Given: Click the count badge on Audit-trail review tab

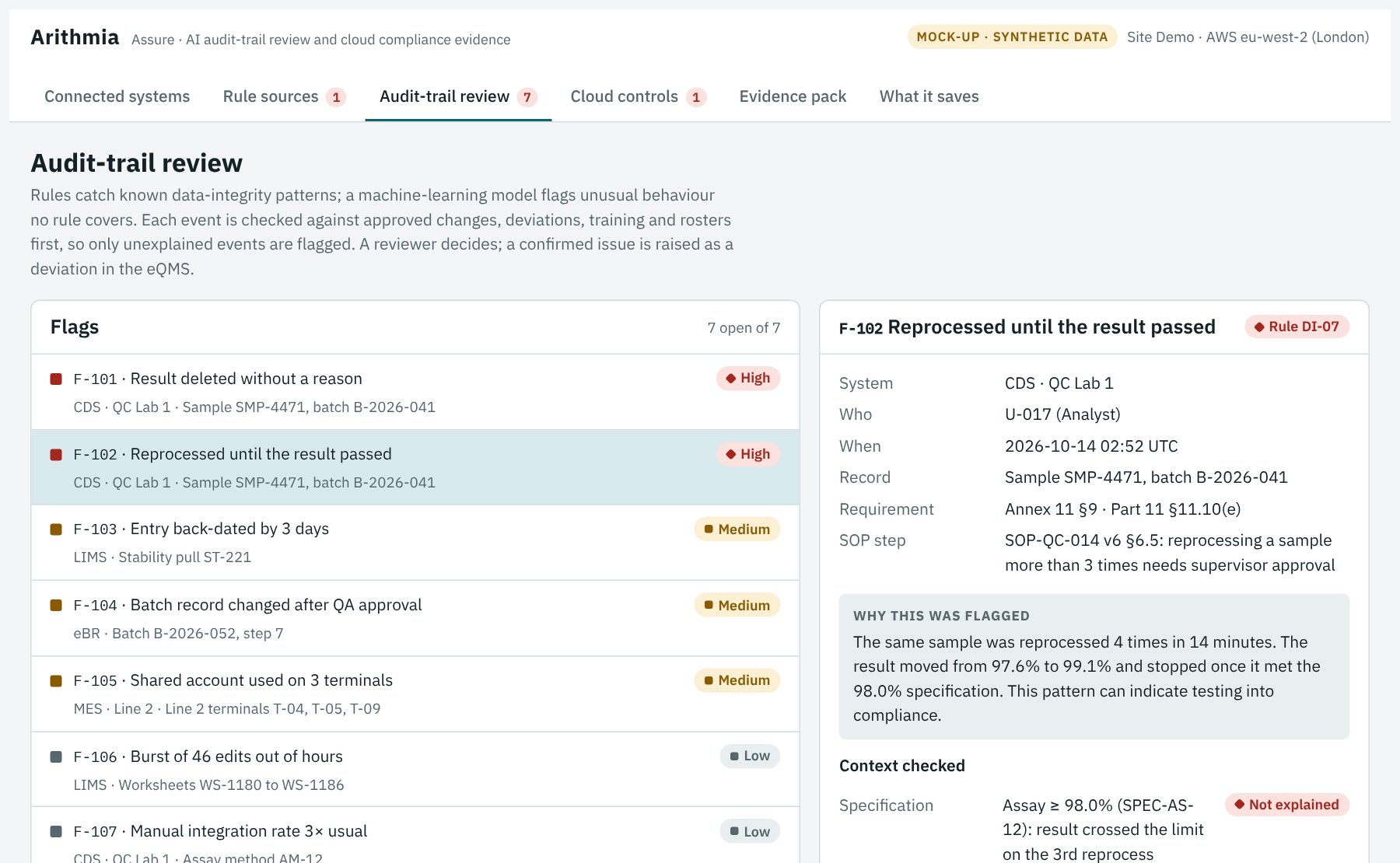Looking at the screenshot, I should (527, 97).
